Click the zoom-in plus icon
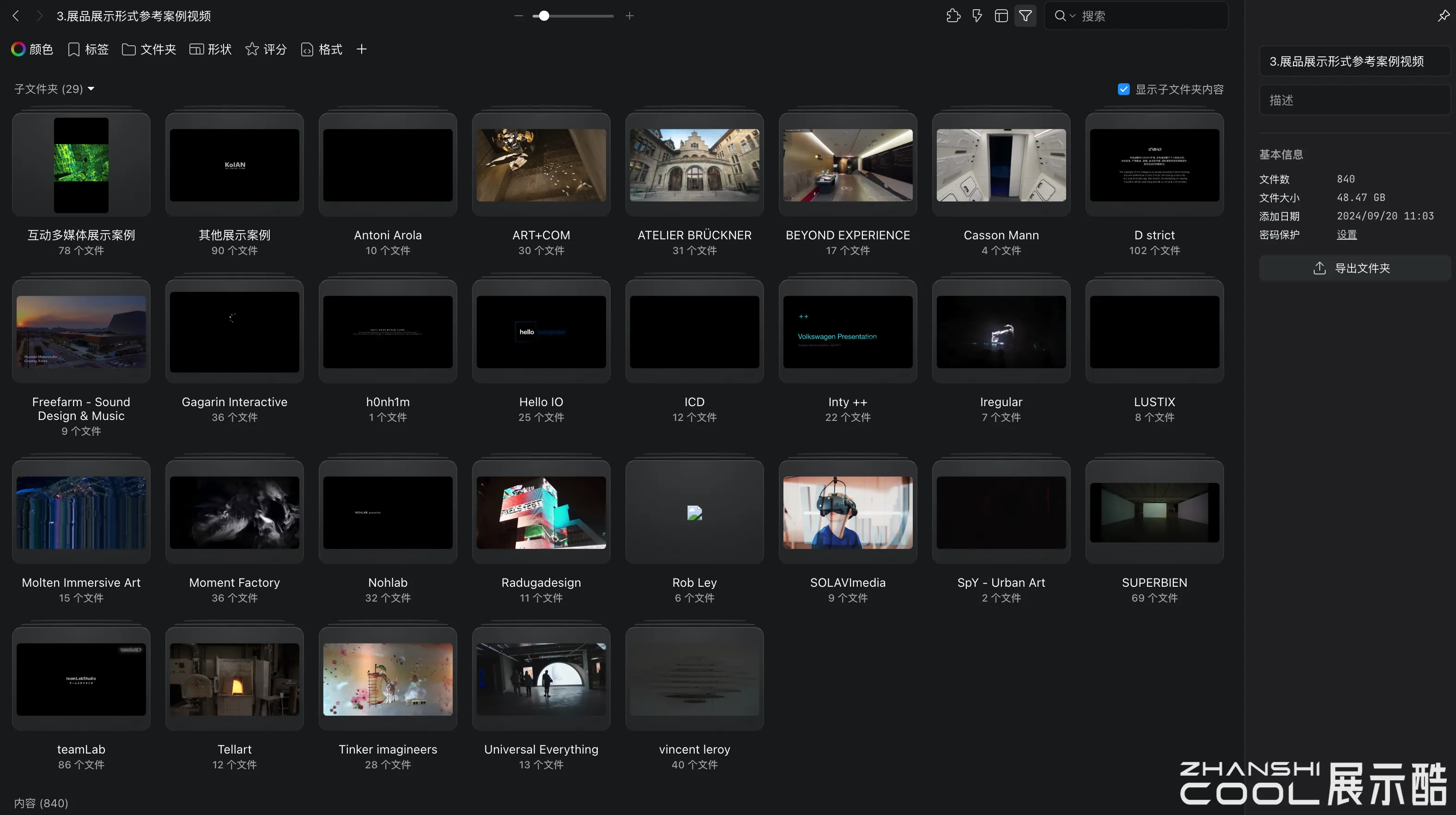1456x815 pixels. (630, 16)
